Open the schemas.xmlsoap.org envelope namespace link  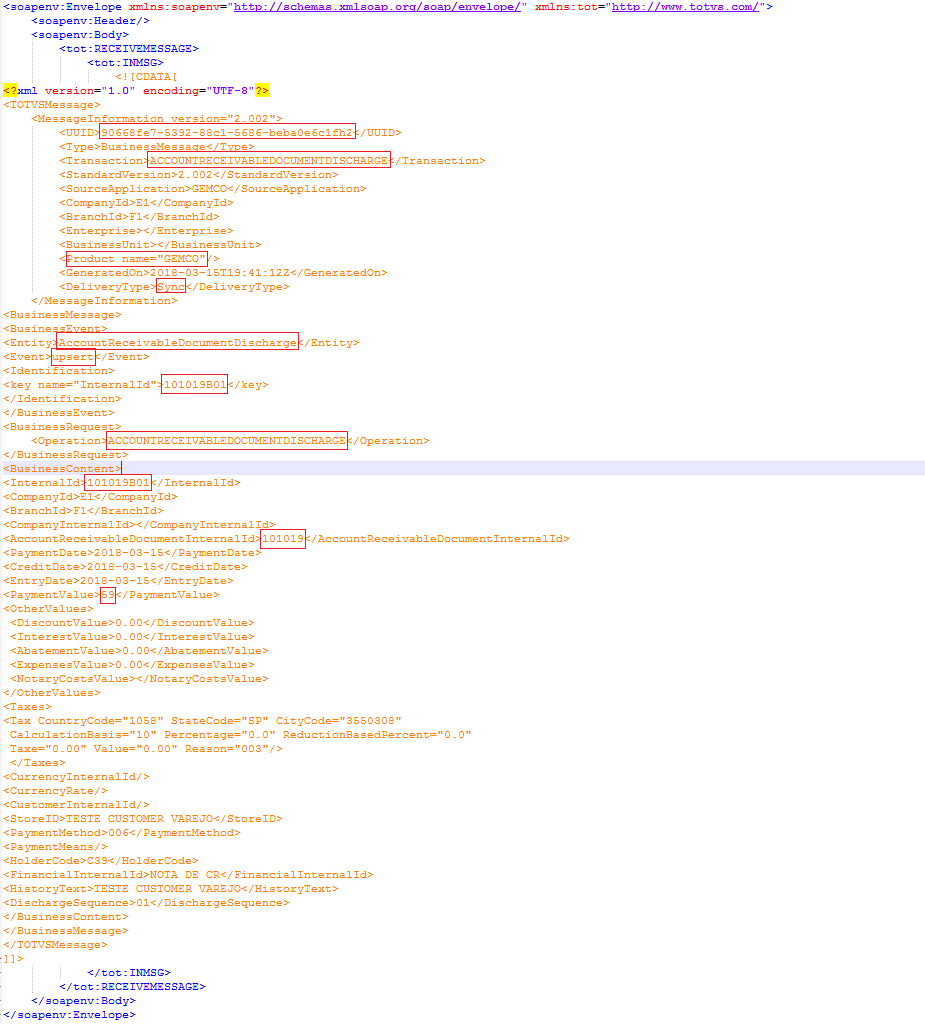377,7
